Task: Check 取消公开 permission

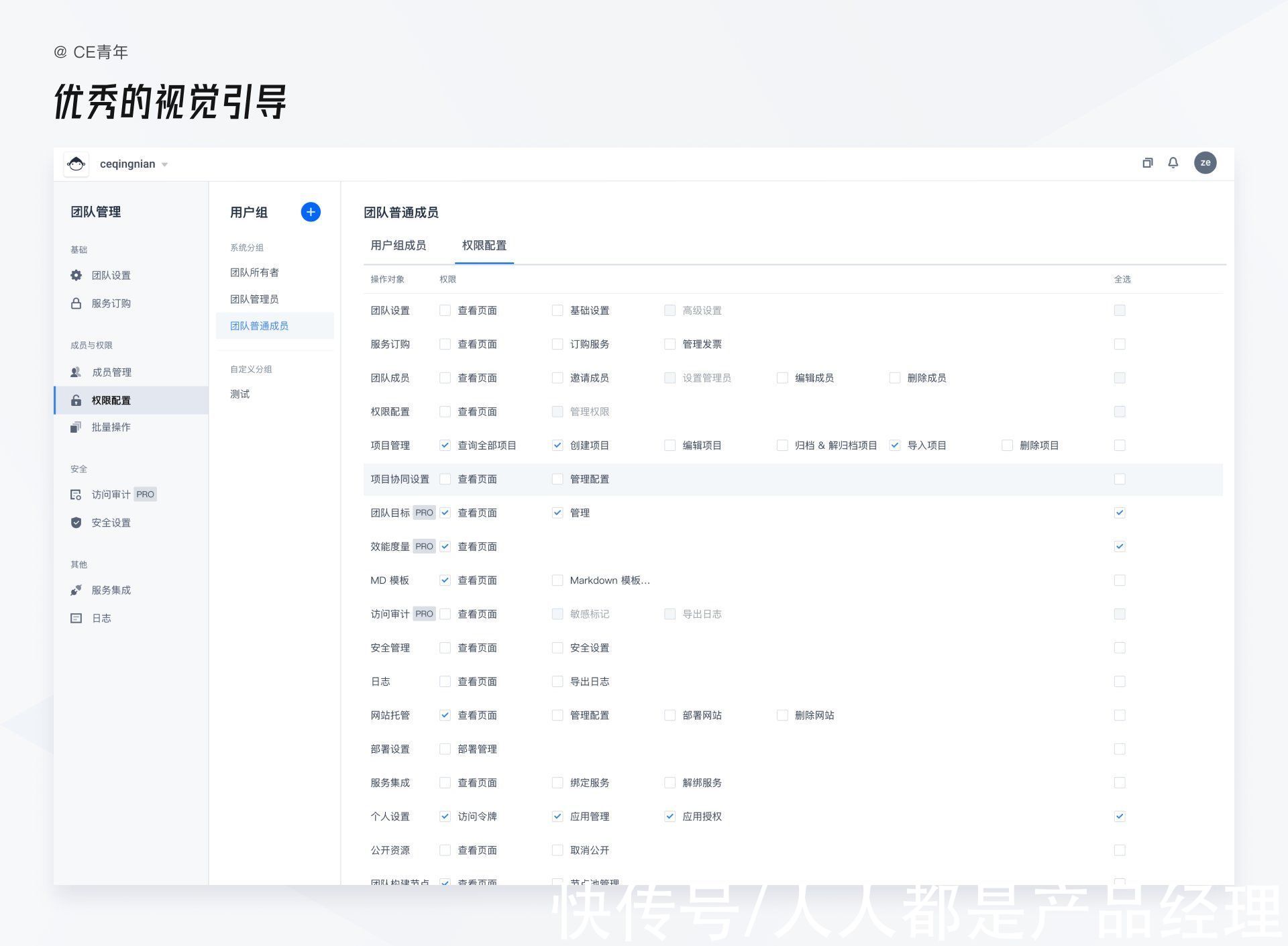Action: coord(557,850)
